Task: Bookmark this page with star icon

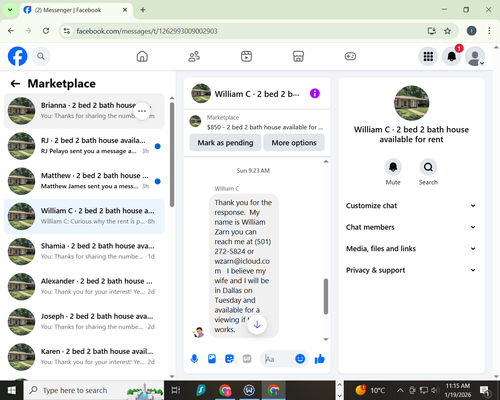Action: 447,31
